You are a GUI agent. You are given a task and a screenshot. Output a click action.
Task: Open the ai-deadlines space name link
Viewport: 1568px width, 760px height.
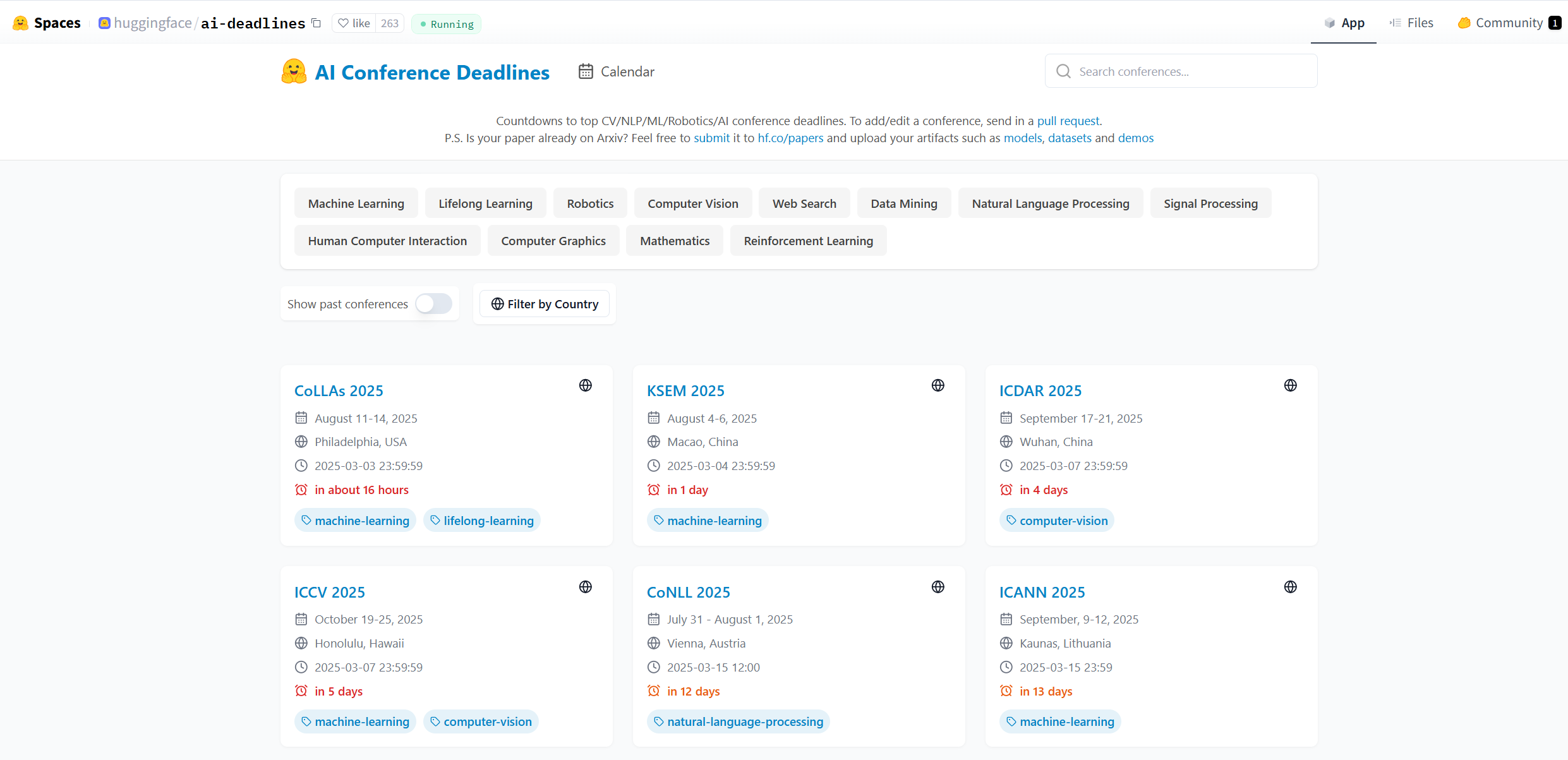pyautogui.click(x=253, y=23)
